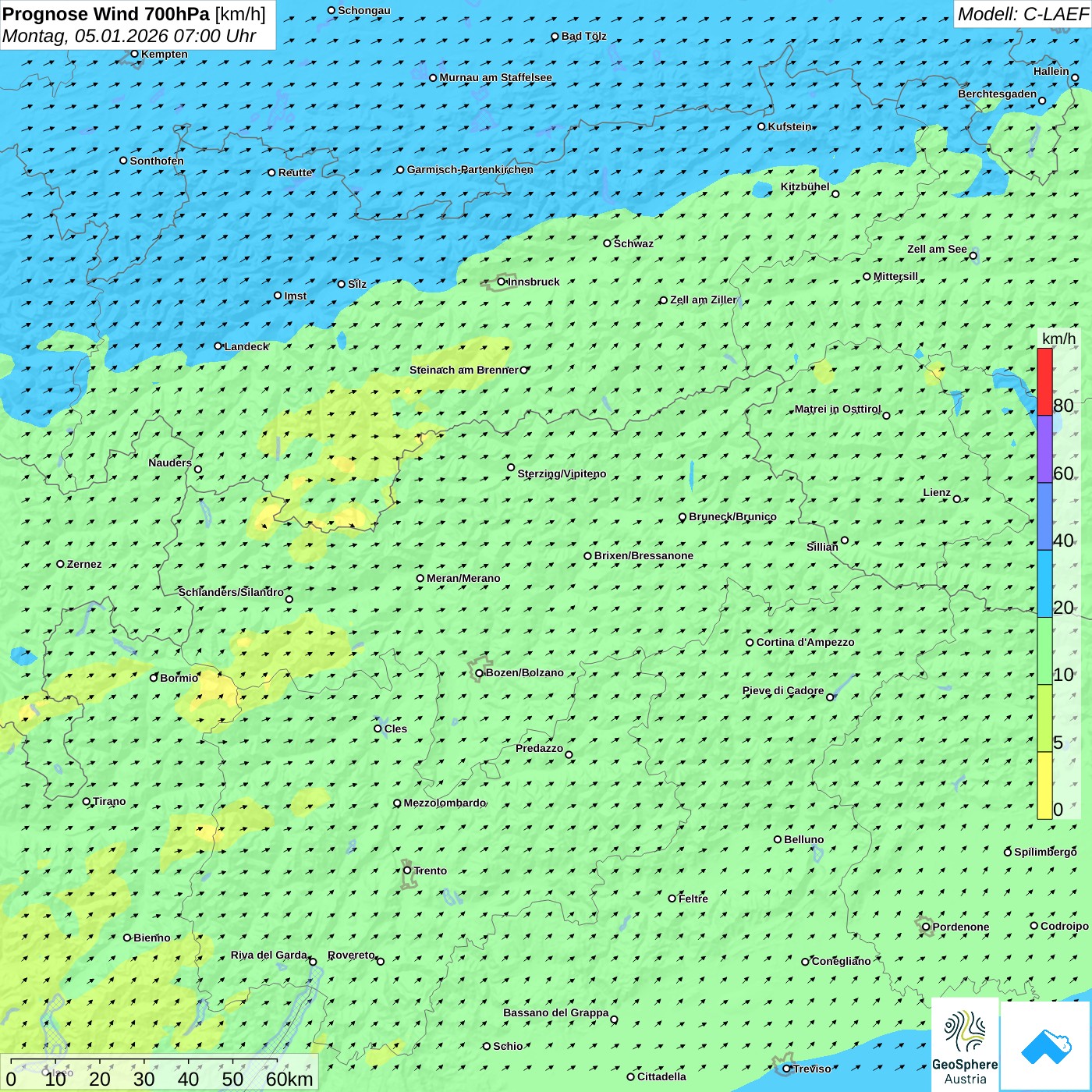The image size is (1092, 1092).
Task: Select the Garmisch-Partenkirchen marker
Action: coord(400,170)
